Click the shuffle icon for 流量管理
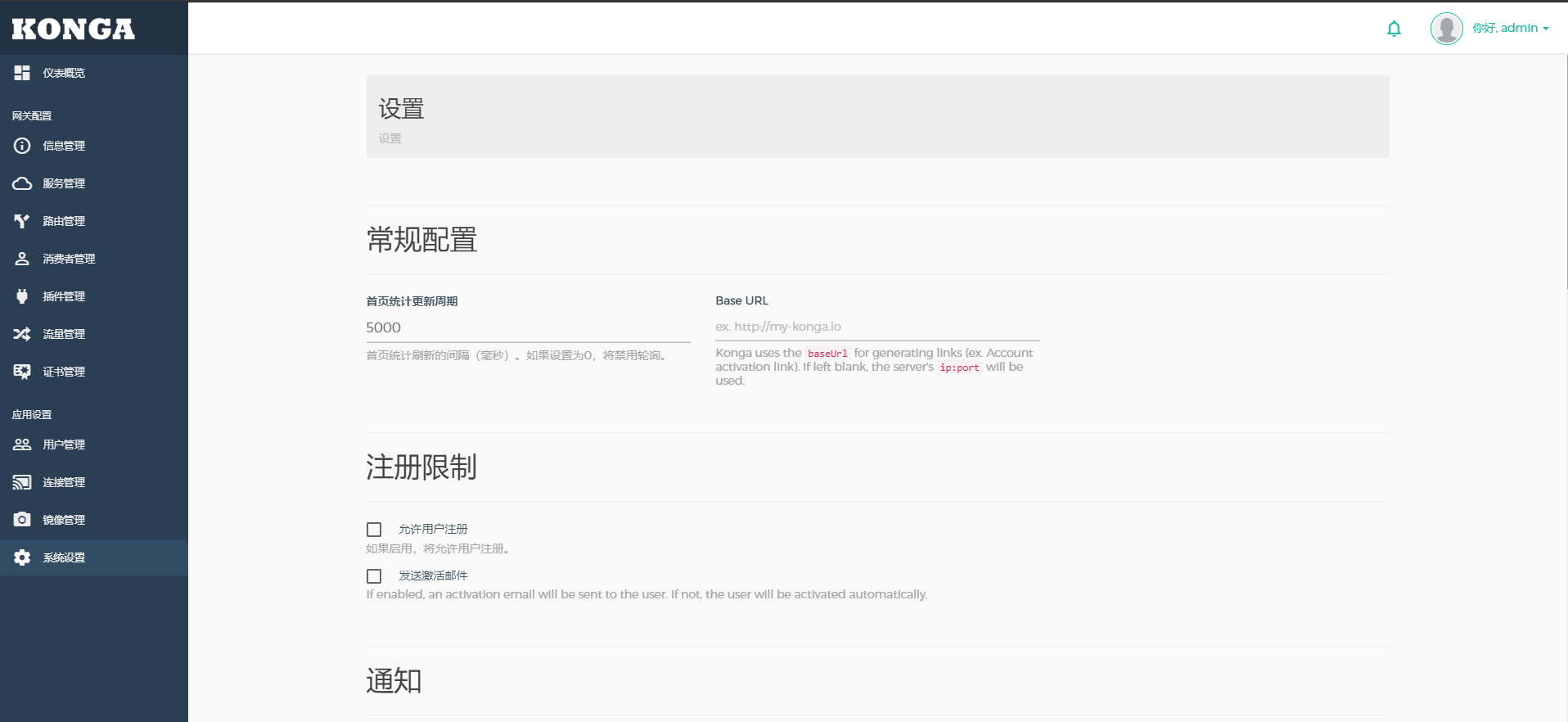The height and width of the screenshot is (722, 1568). coord(22,334)
